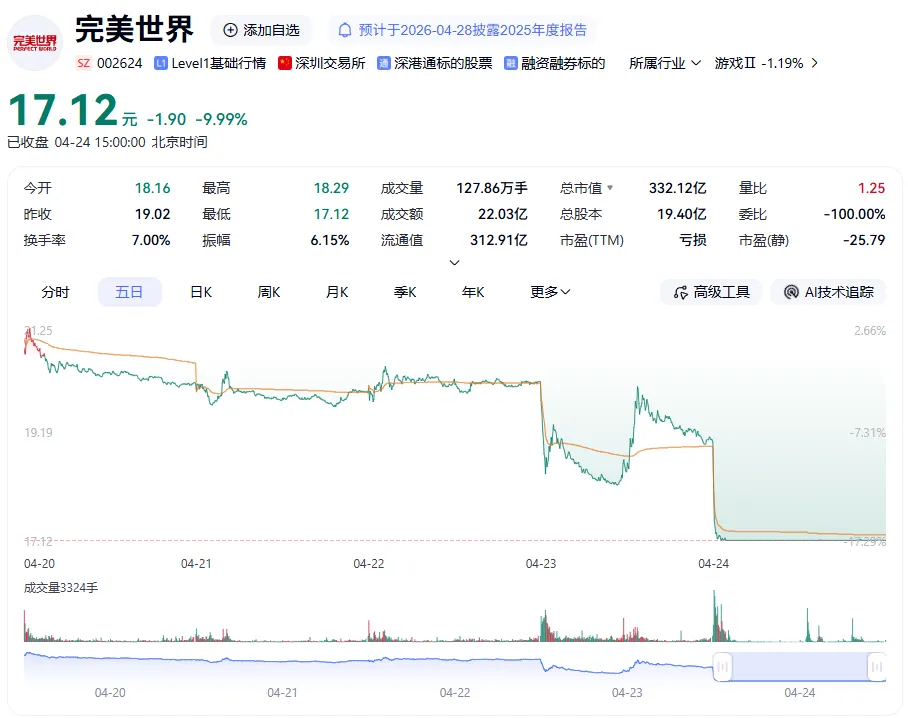
Task: Switch to the 周K tab
Action: [269, 292]
